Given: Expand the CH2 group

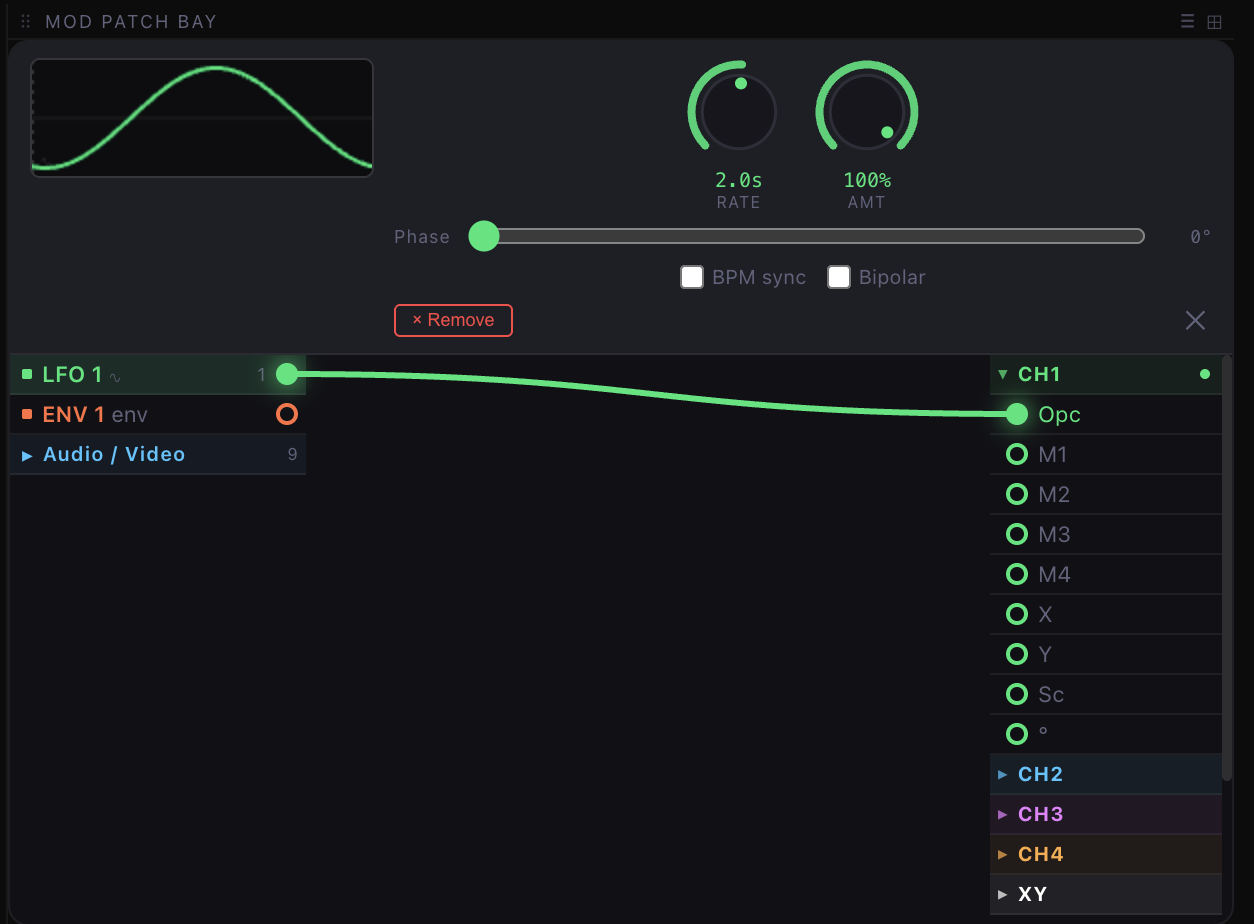Looking at the screenshot, I should click(x=1003, y=774).
